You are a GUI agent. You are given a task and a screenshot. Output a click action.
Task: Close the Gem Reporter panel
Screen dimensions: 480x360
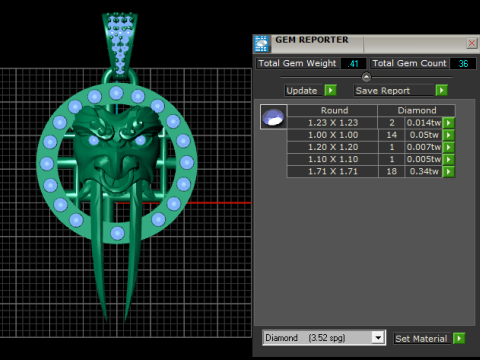pos(472,43)
